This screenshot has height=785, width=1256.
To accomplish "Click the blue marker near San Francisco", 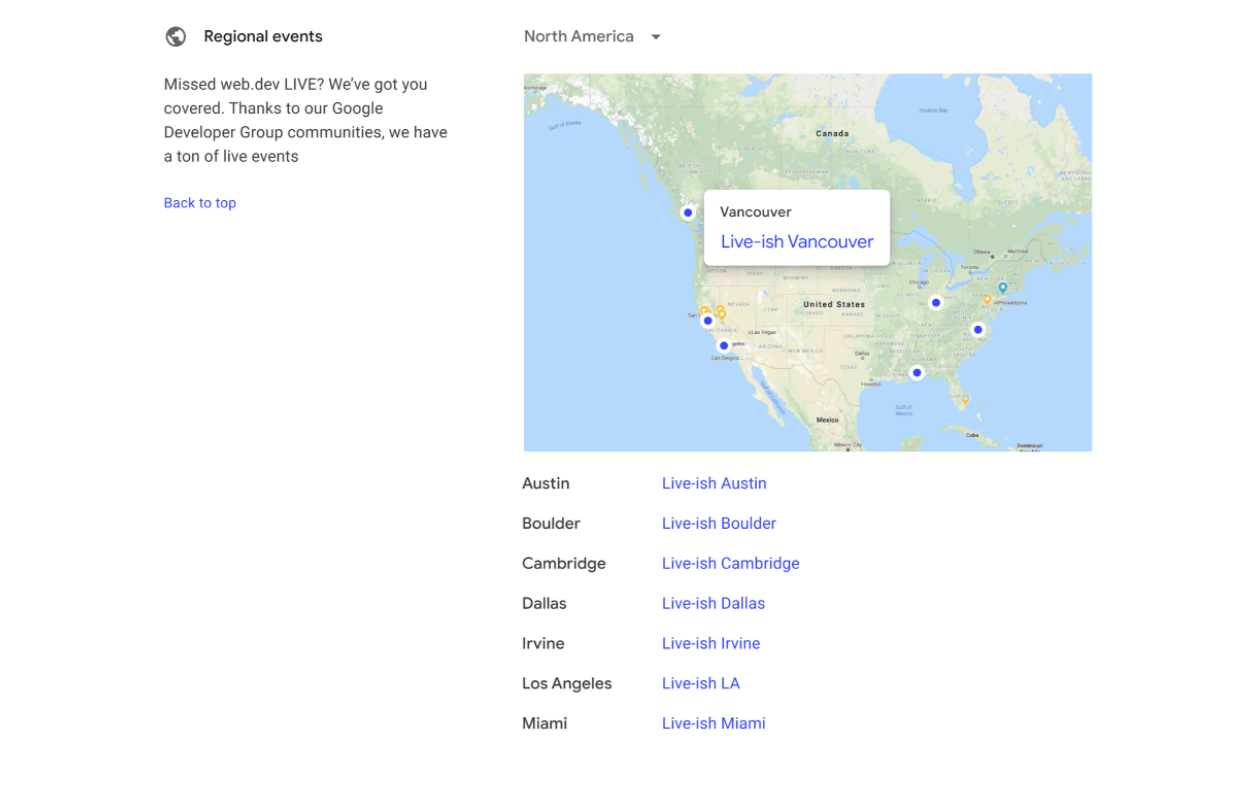I will point(707,320).
